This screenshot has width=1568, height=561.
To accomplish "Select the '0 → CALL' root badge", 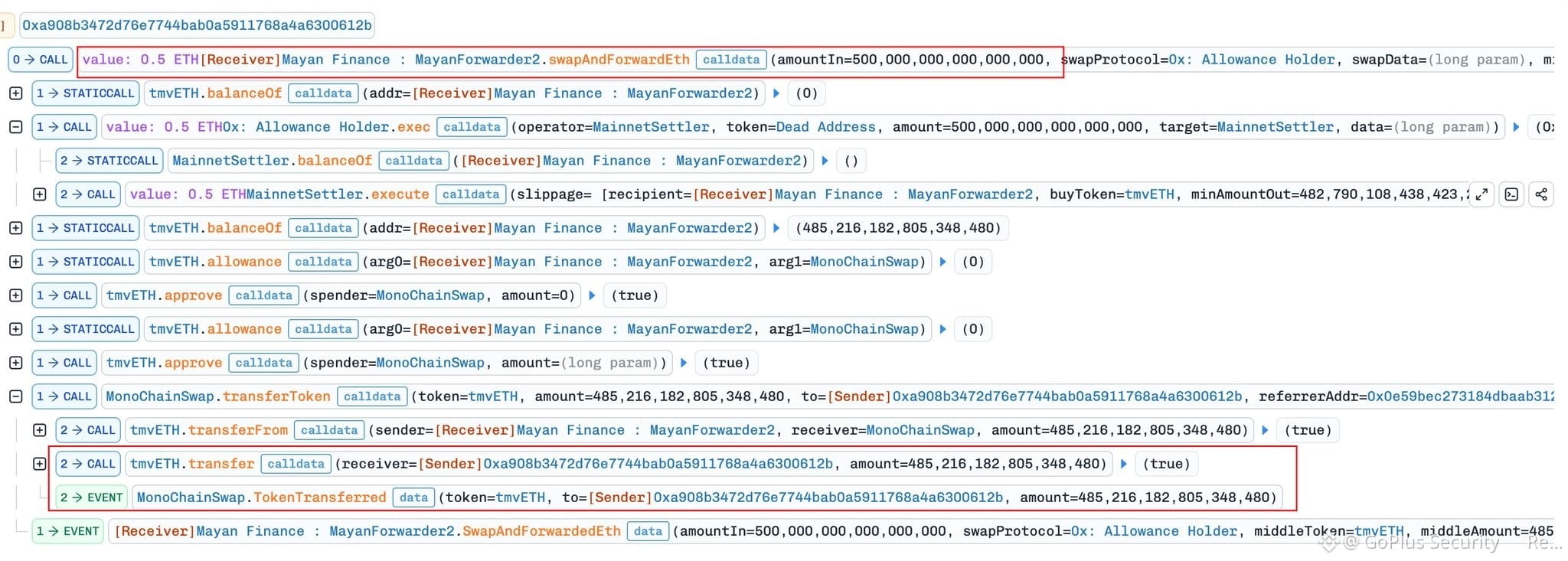I will click(41, 60).
